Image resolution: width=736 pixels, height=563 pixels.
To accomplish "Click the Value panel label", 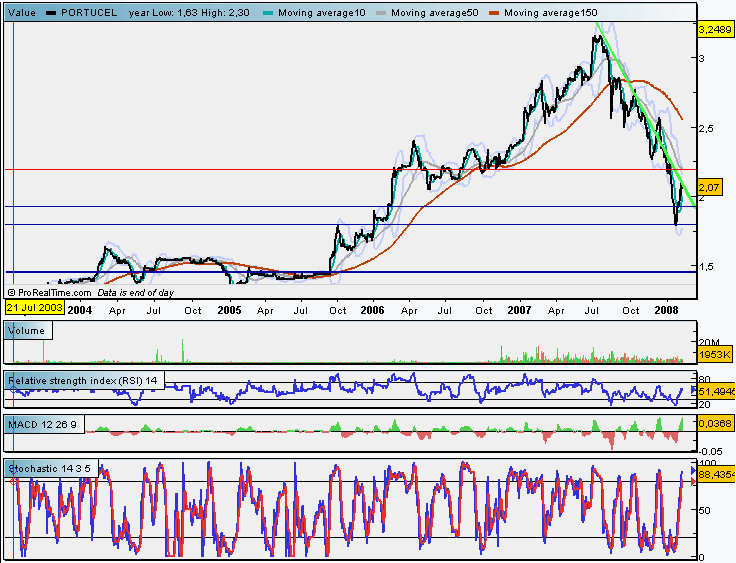I will tap(22, 13).
